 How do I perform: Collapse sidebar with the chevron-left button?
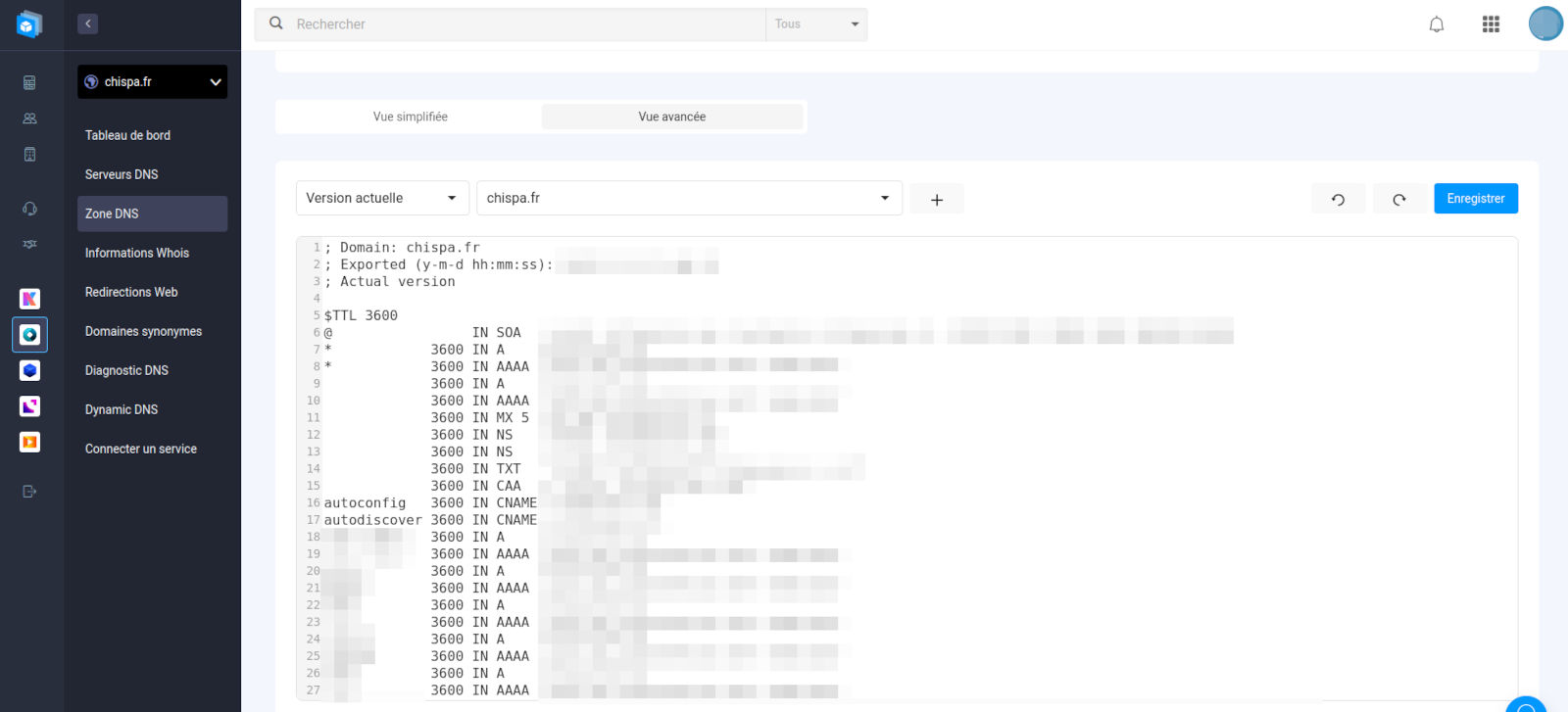88,24
